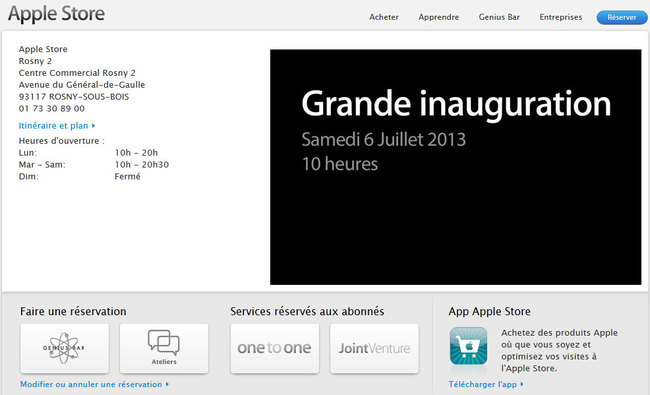Click the Services réservés aux abonnés heading
The image size is (650, 395).
[x=307, y=311]
